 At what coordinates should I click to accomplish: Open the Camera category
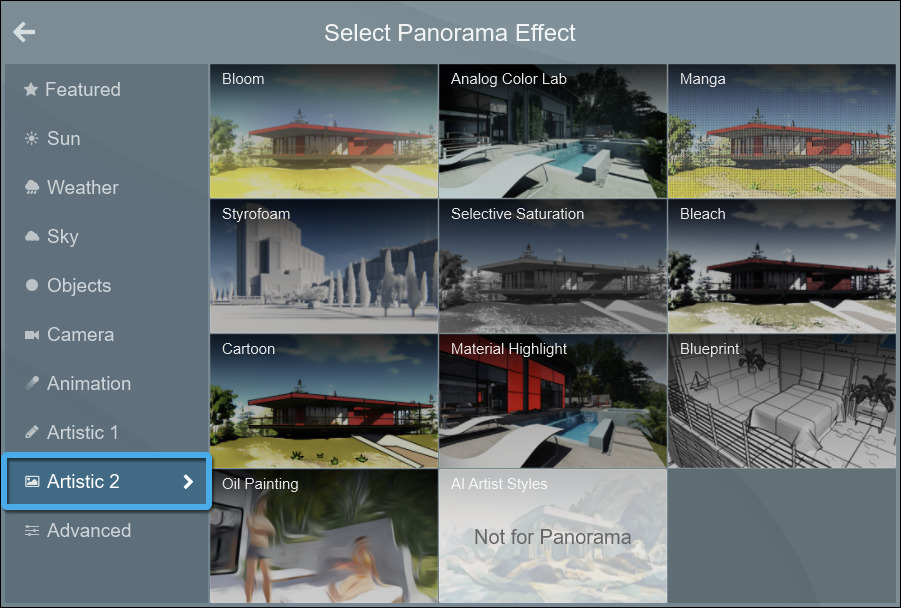click(107, 334)
